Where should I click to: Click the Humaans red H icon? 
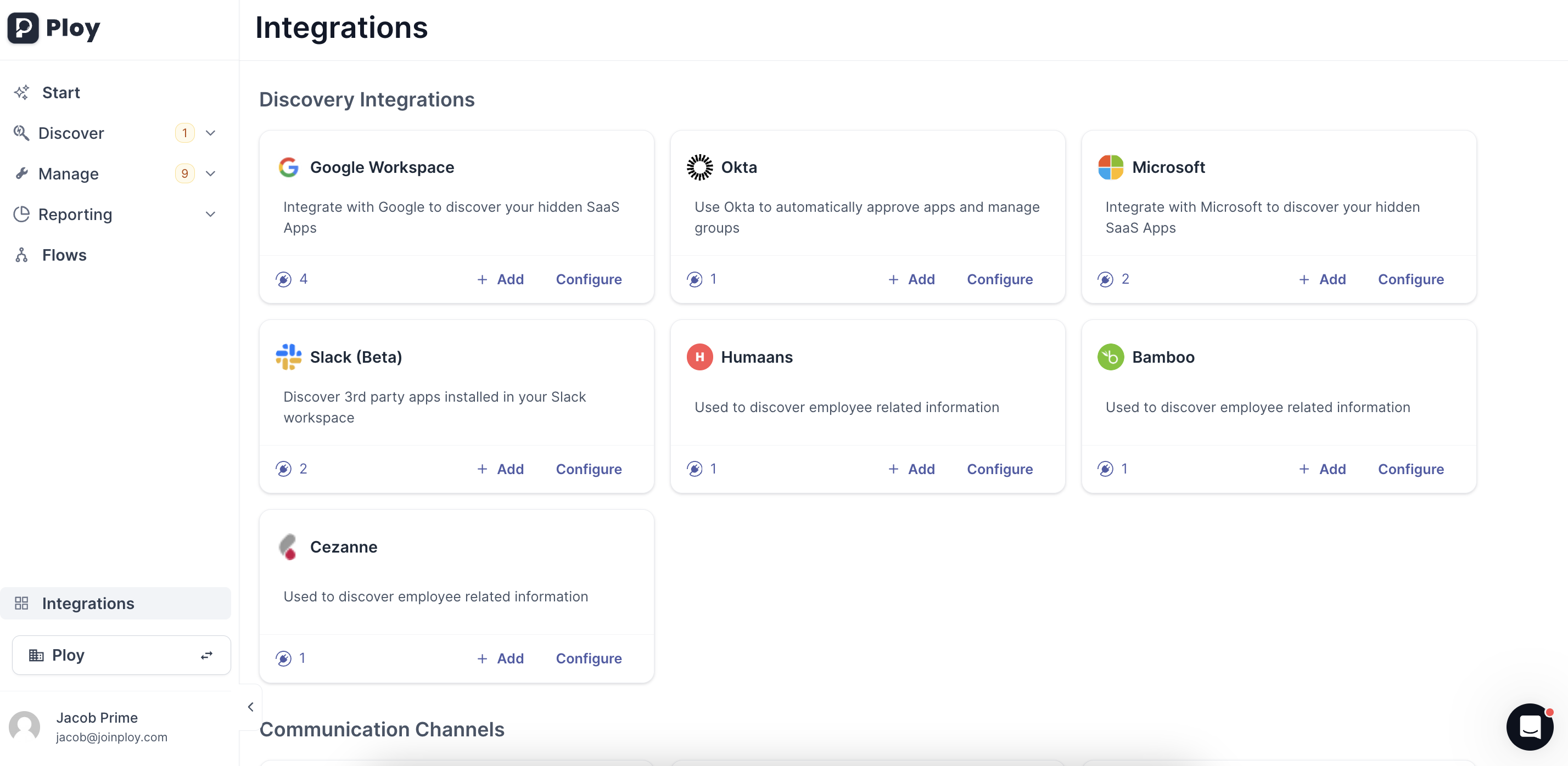point(699,357)
